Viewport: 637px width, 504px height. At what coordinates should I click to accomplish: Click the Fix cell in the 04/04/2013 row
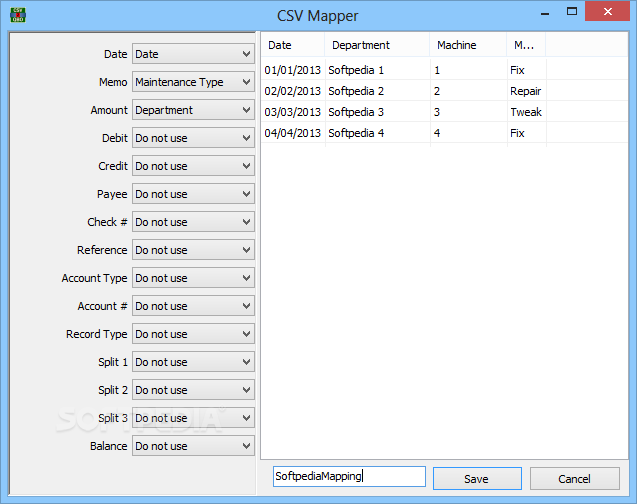(526, 133)
